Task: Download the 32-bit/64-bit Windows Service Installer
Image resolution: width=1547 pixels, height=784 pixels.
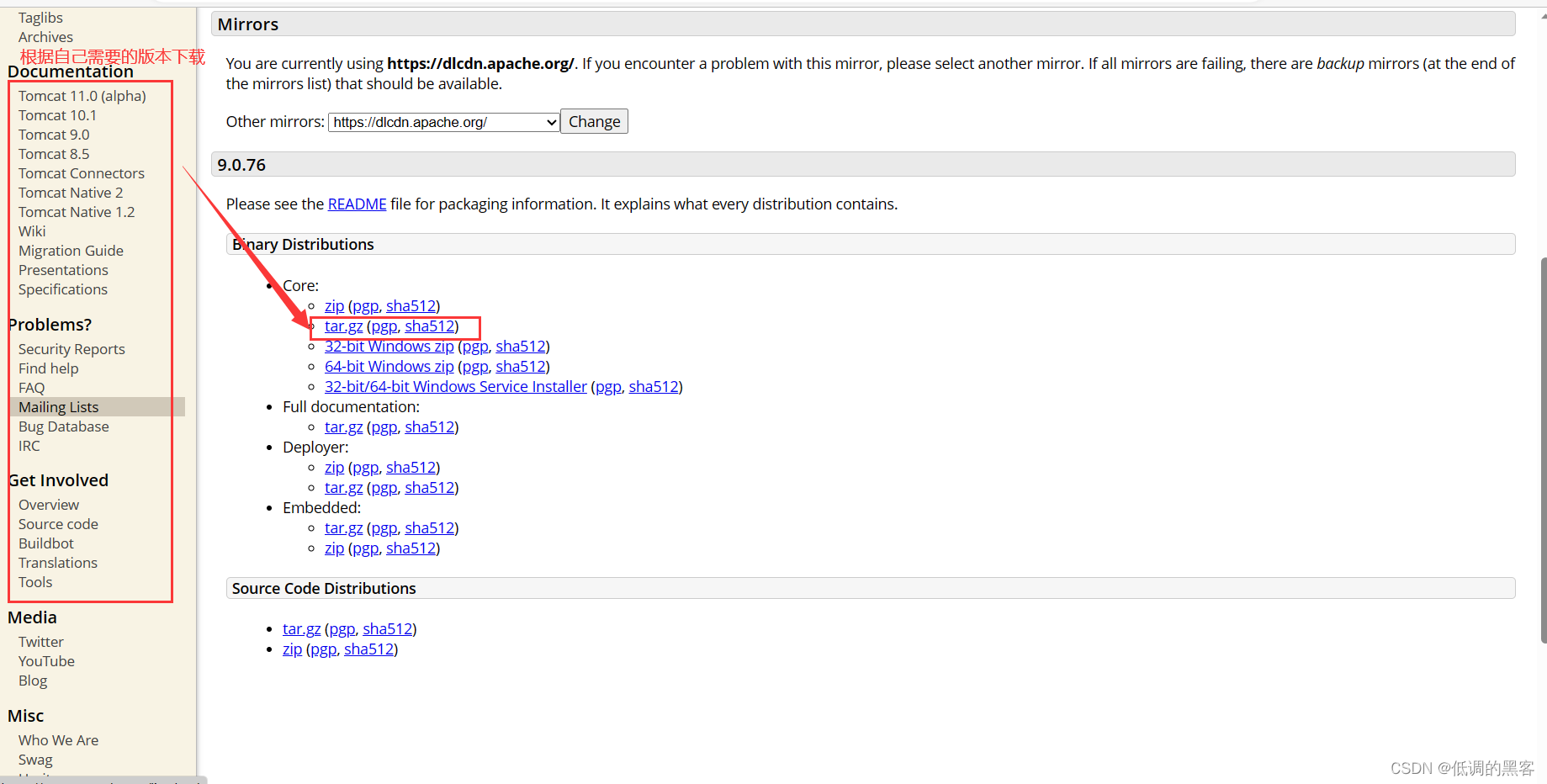Action: coord(455,387)
